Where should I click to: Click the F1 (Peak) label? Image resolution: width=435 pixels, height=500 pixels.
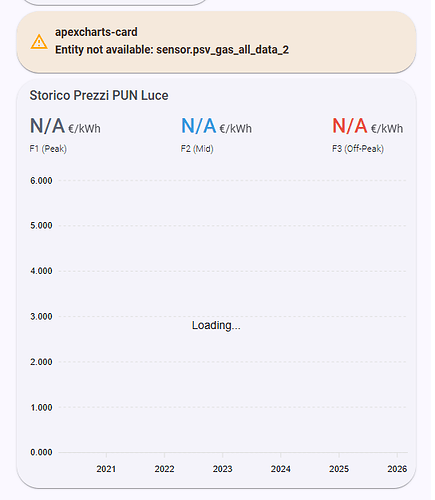click(x=48, y=149)
